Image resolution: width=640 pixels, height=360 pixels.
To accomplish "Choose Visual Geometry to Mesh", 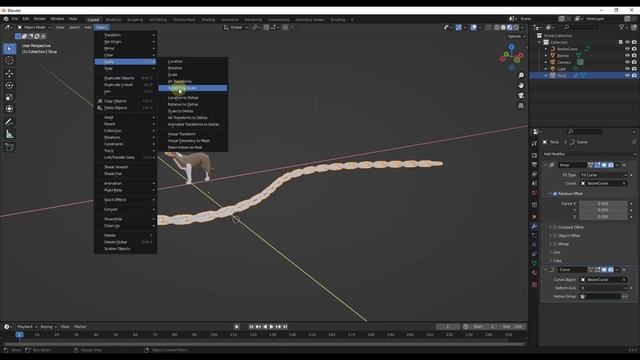I will click(x=193, y=140).
